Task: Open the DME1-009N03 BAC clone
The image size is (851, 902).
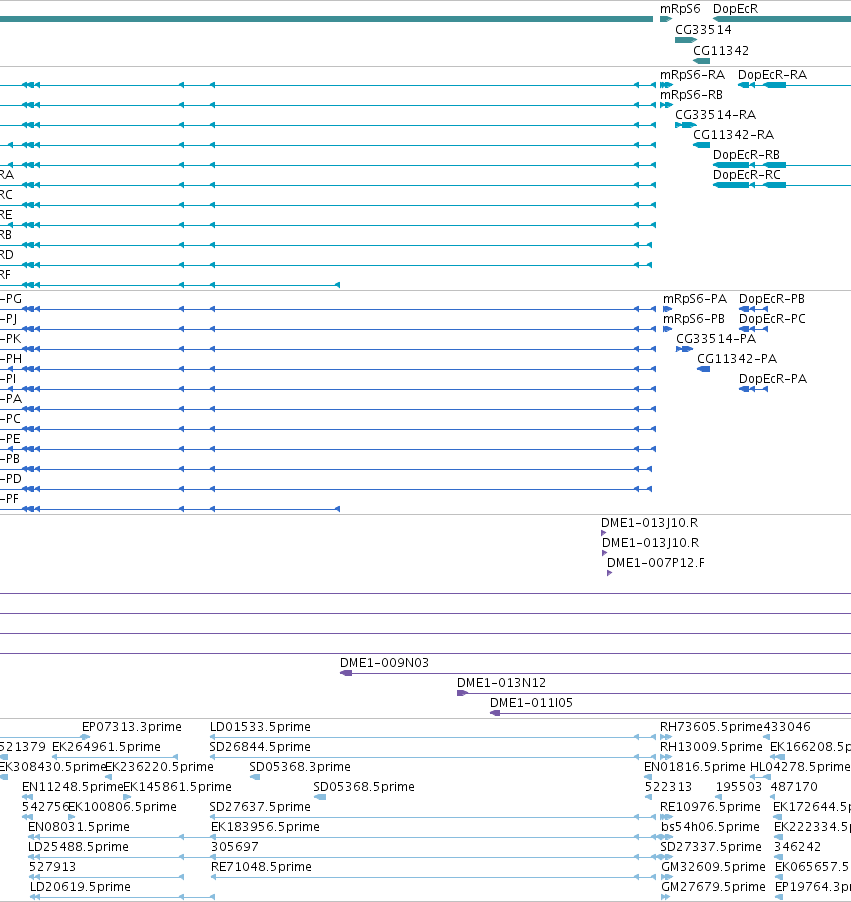Action: [x=596, y=673]
